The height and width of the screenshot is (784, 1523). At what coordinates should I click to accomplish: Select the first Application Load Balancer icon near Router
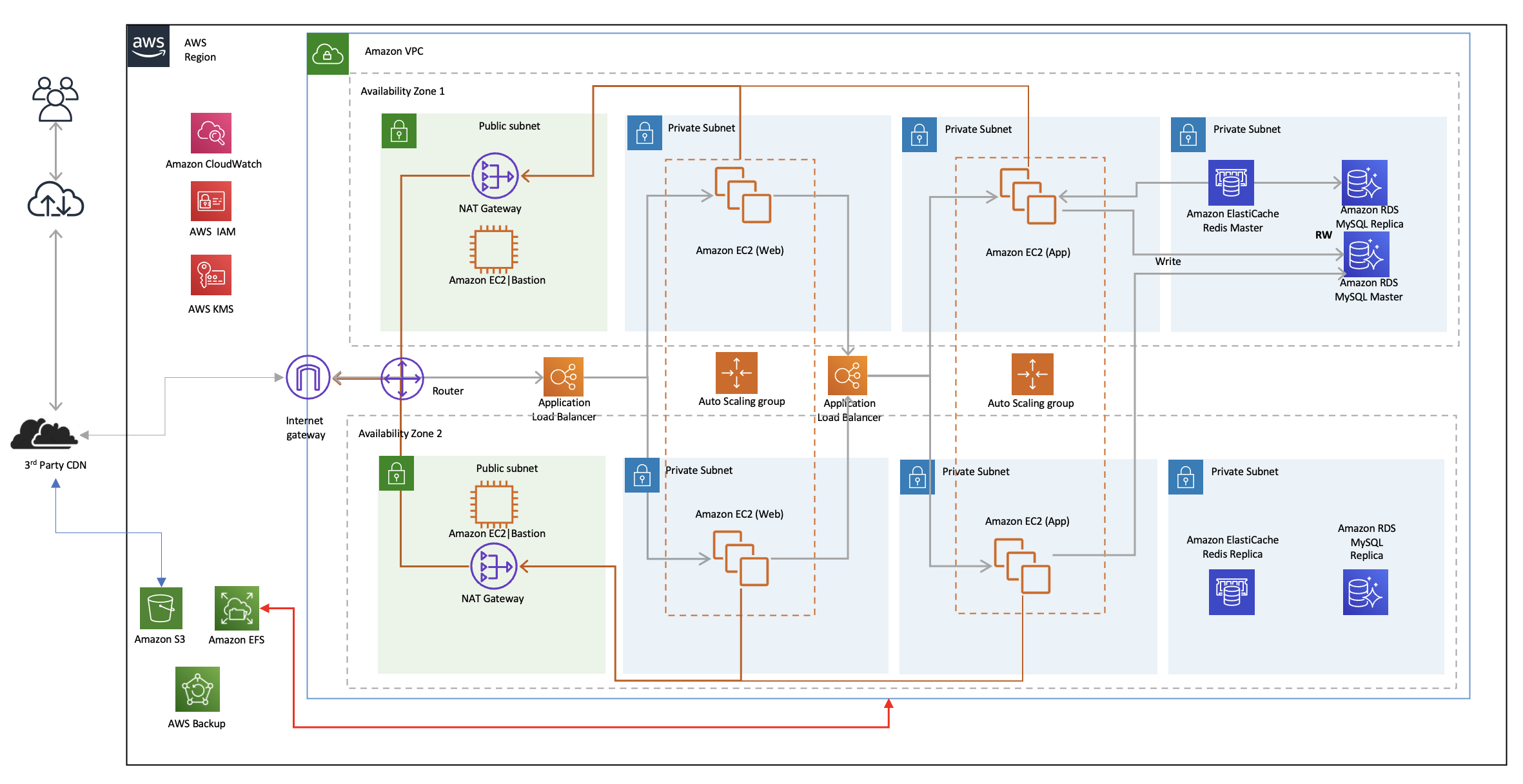[564, 377]
